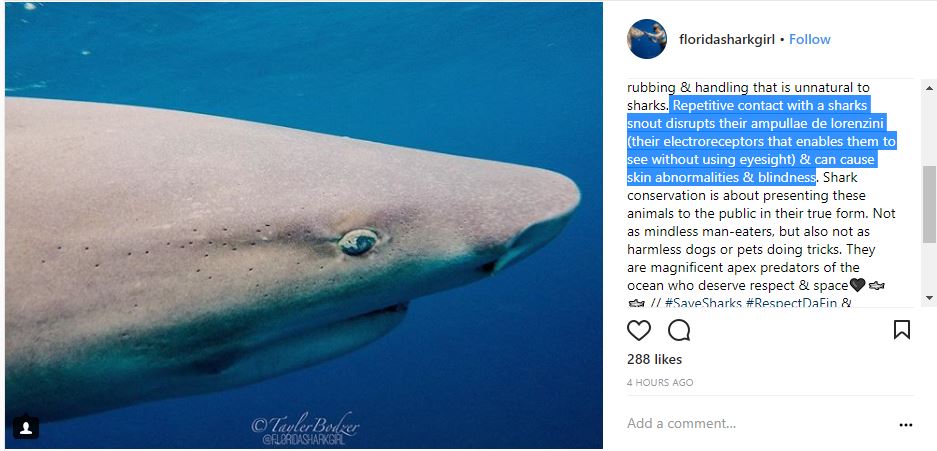Image resolution: width=937 pixels, height=451 pixels.
Task: Open comments via the speech bubble icon
Action: [679, 330]
